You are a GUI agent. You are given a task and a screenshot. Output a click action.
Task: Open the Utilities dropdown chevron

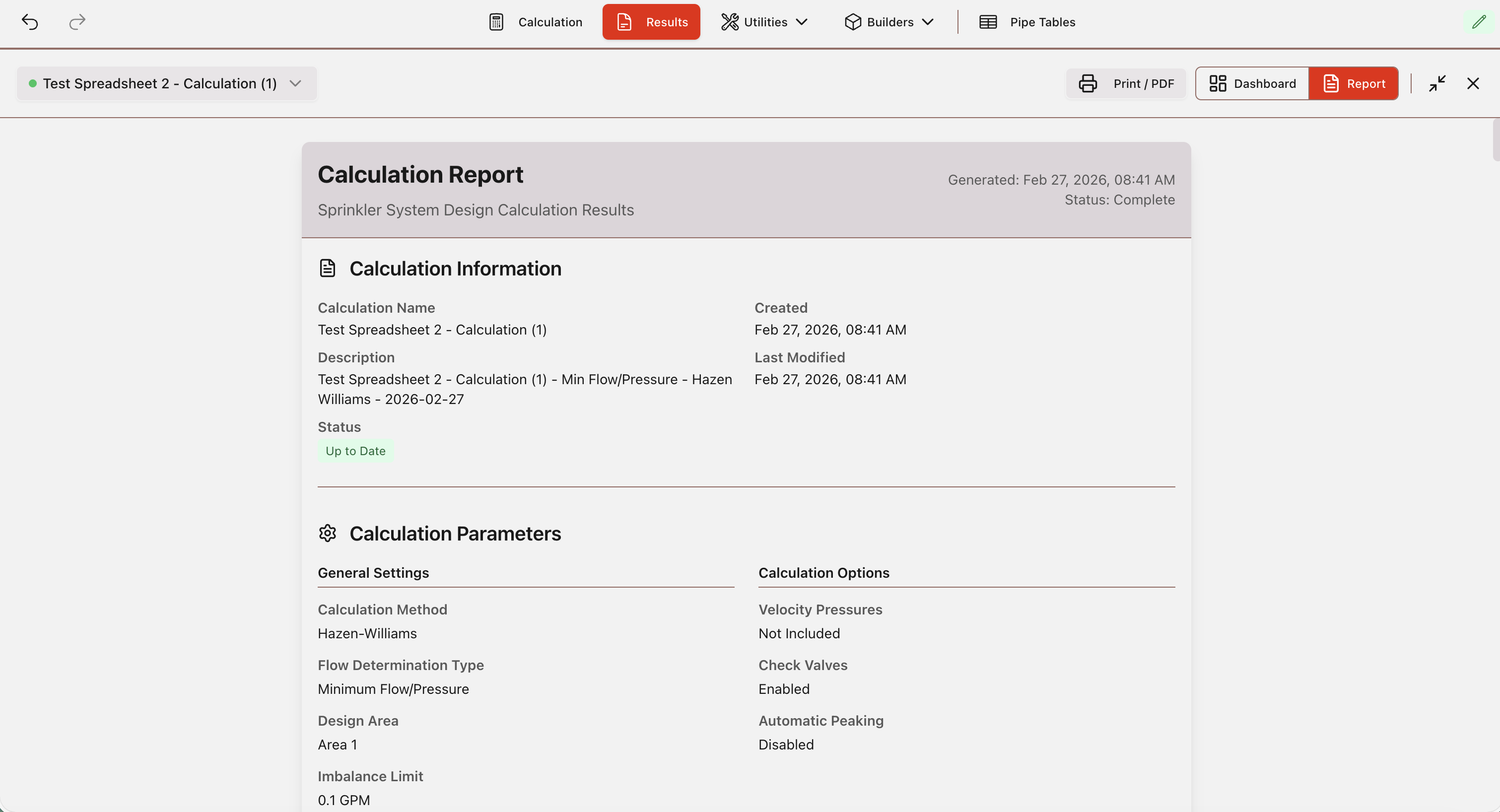(x=802, y=22)
